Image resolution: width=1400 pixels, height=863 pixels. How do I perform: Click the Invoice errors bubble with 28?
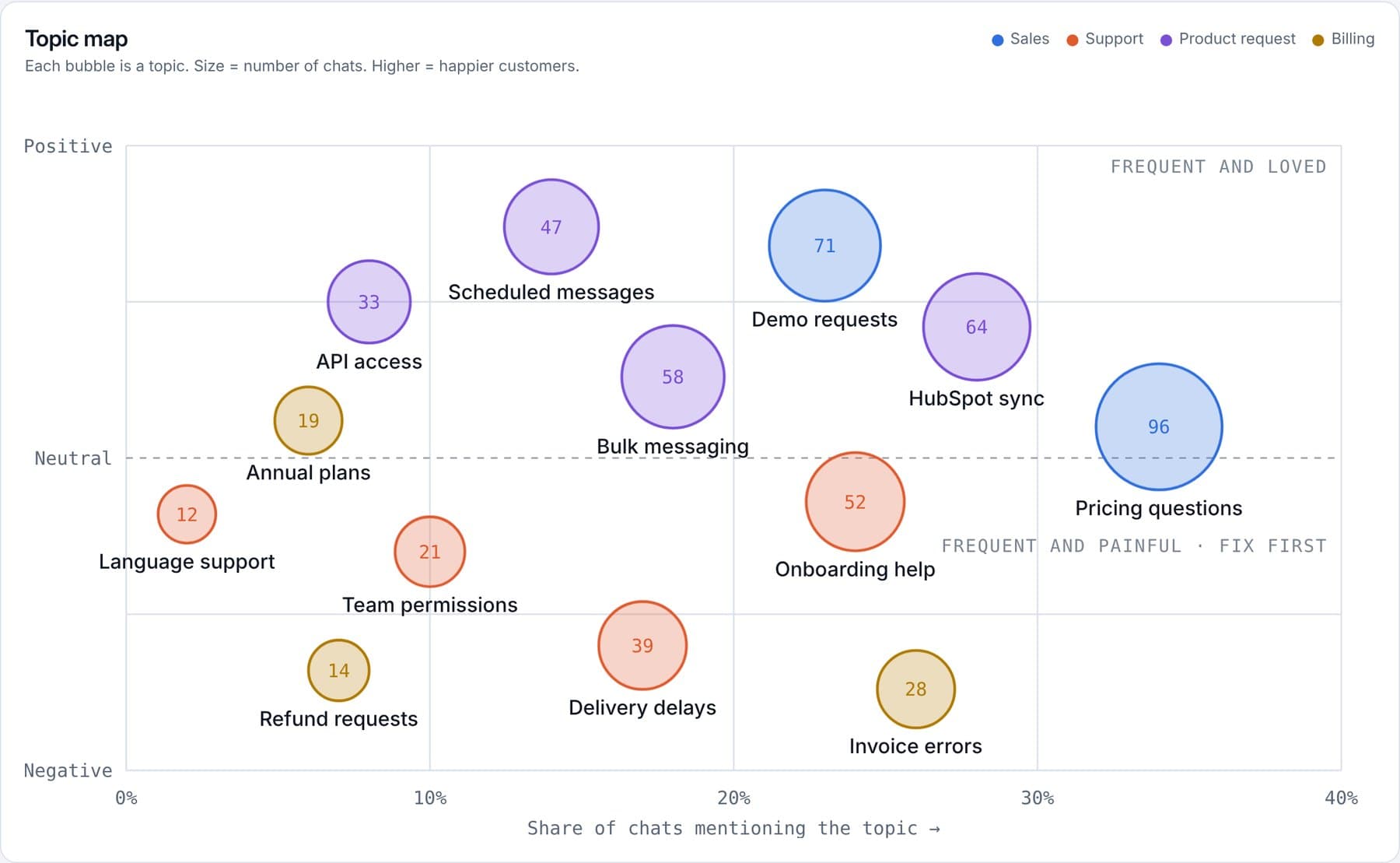915,689
